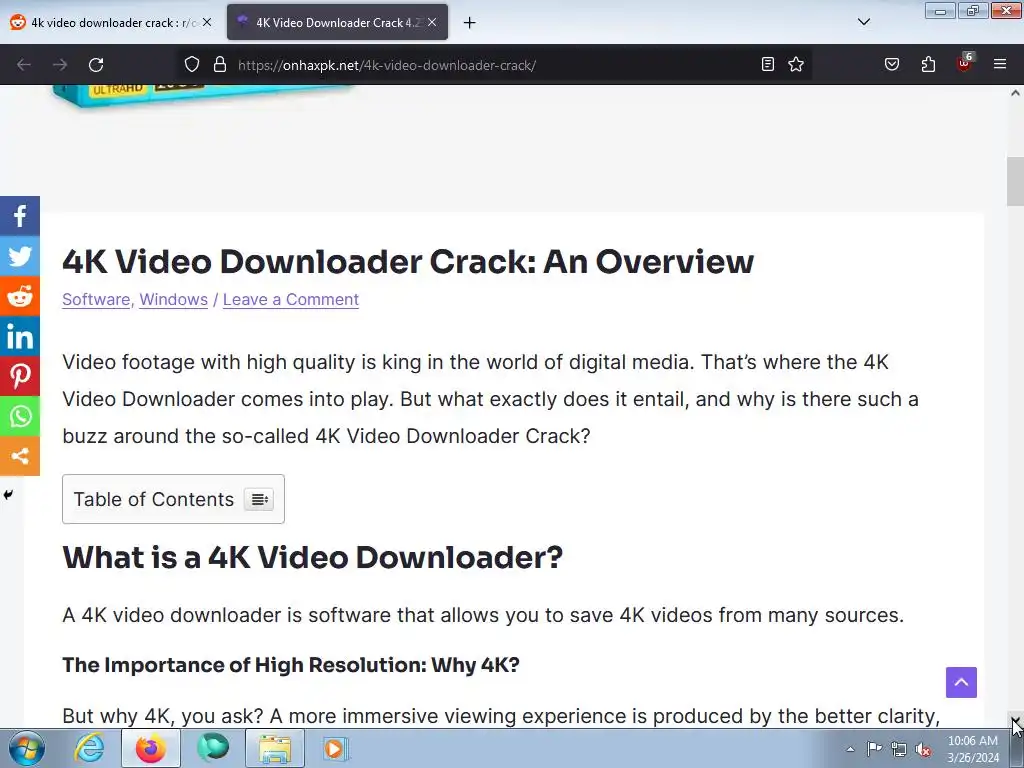Reload the current page
This screenshot has height=768, width=1024.
(96, 65)
